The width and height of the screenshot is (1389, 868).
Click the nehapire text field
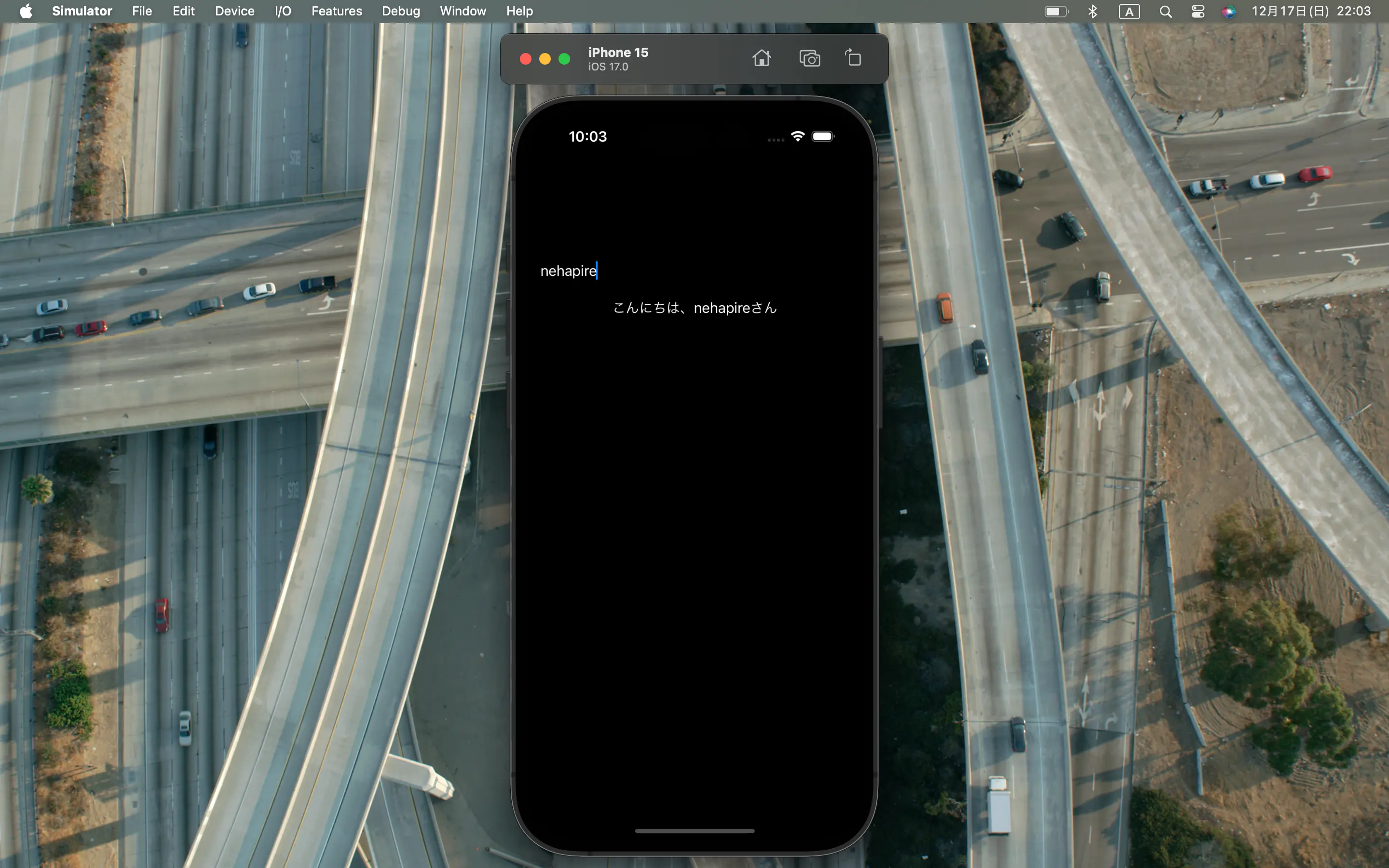pyautogui.click(x=694, y=271)
